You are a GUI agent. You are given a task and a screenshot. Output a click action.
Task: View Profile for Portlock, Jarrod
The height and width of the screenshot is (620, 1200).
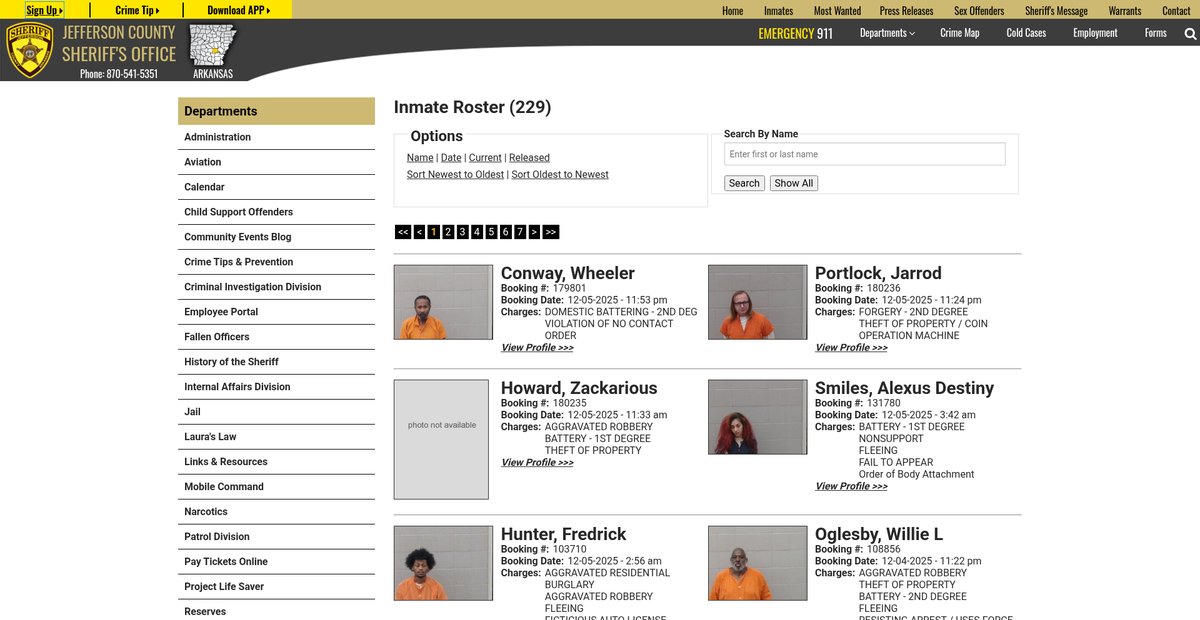click(x=851, y=348)
